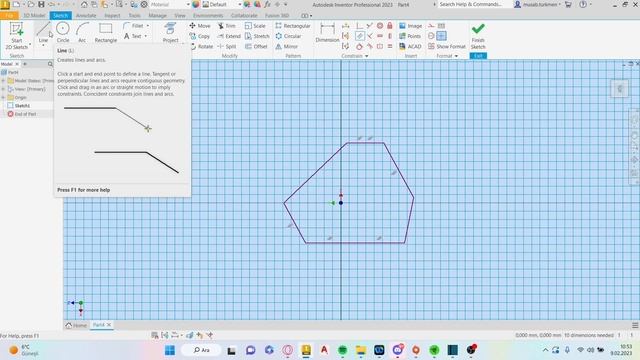Click the Fix constraint lock icon
Image resolution: width=640 pixels, height=360 pixels.
tap(390, 26)
